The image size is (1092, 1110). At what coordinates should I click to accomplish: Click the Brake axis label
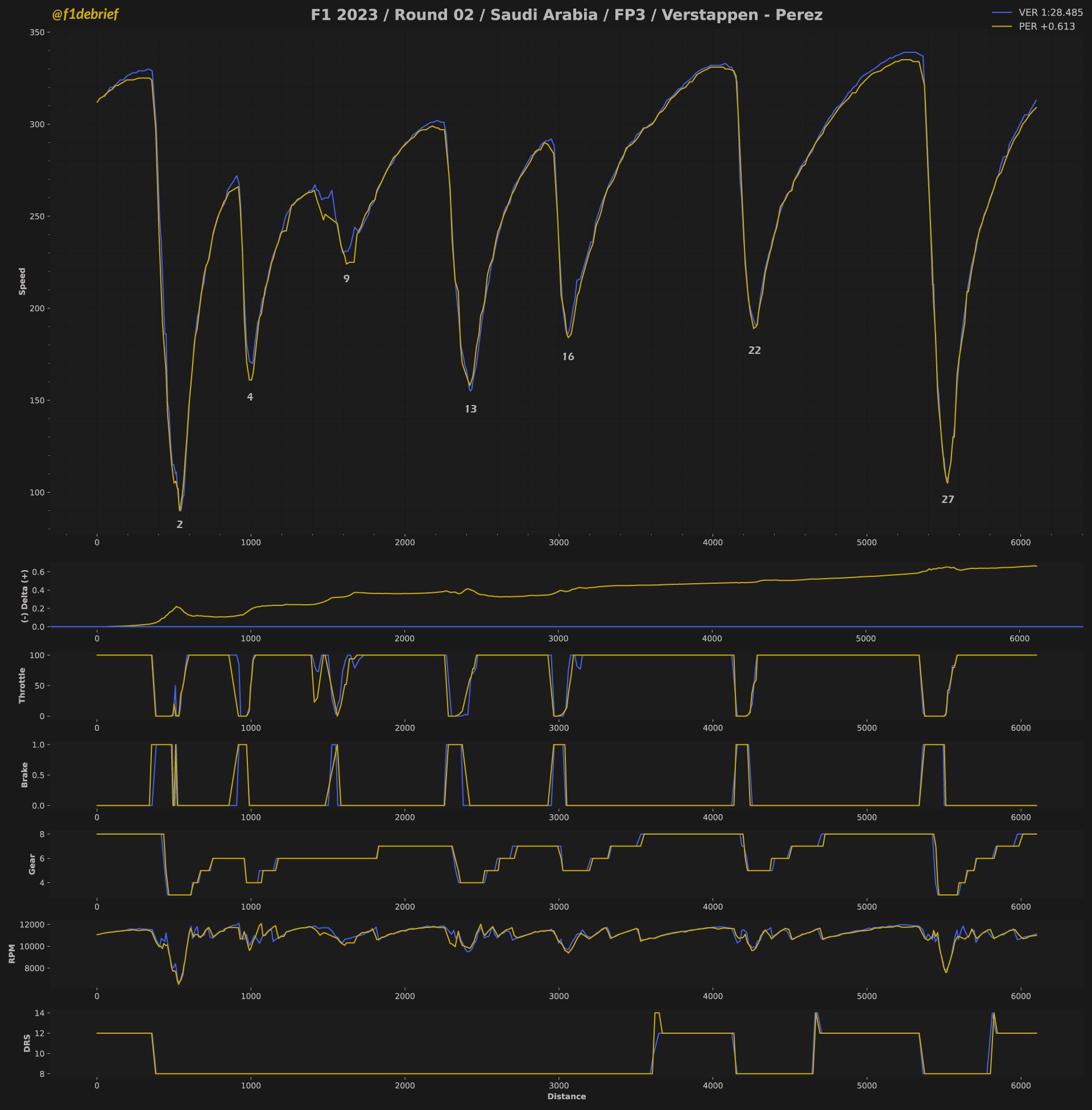click(x=24, y=774)
